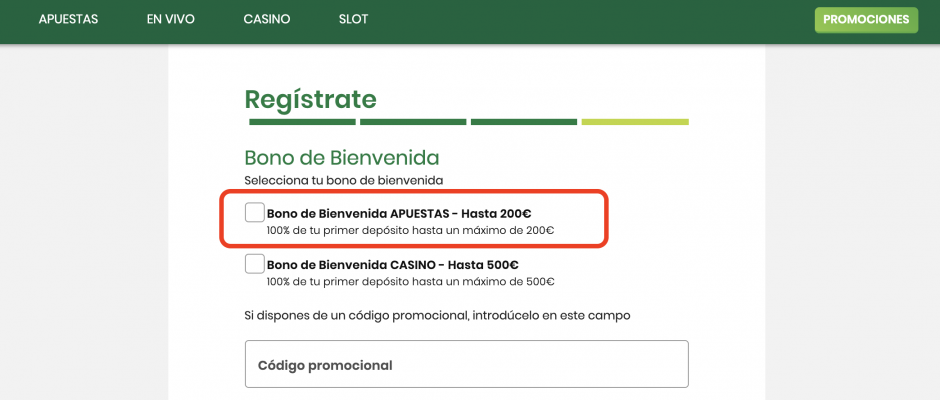
Task: Click the light green final progress step
Action: tap(635, 122)
